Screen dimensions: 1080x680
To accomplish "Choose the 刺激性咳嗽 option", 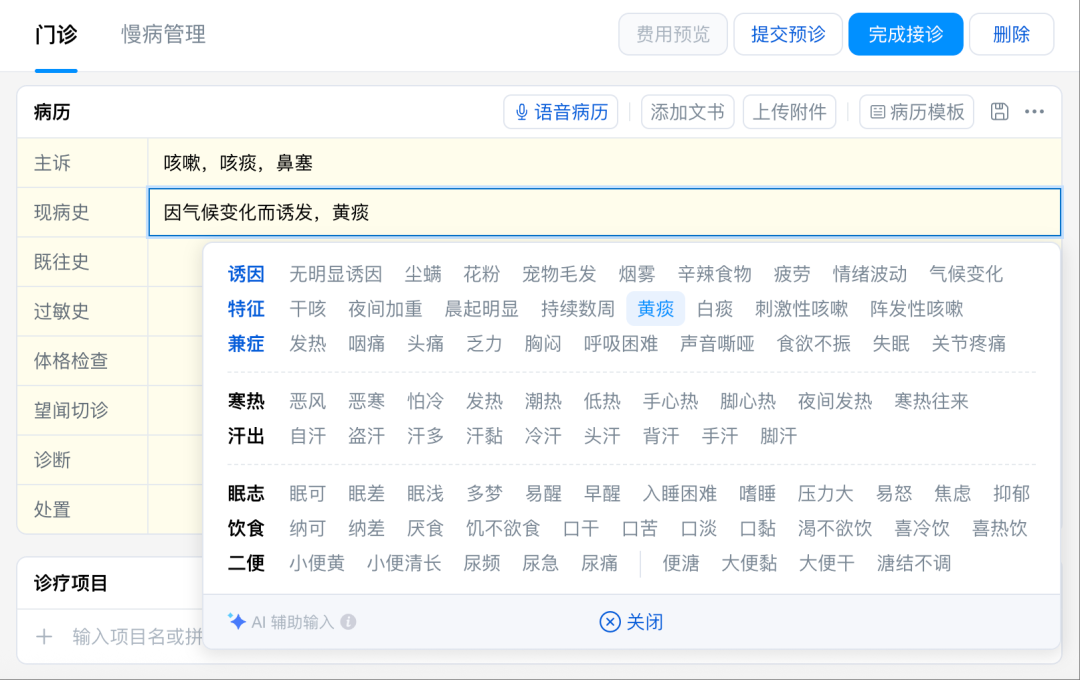I will 801,309.
